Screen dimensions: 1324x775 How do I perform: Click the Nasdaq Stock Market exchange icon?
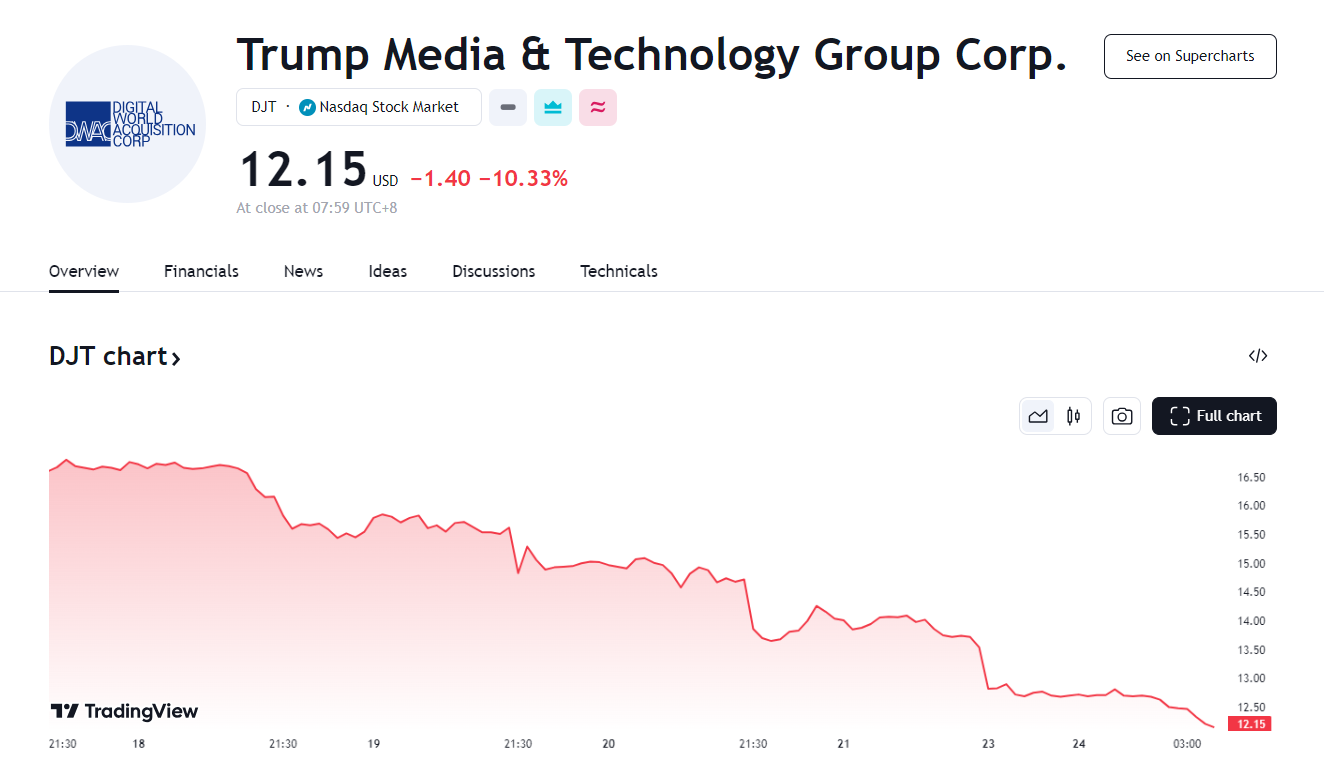307,107
